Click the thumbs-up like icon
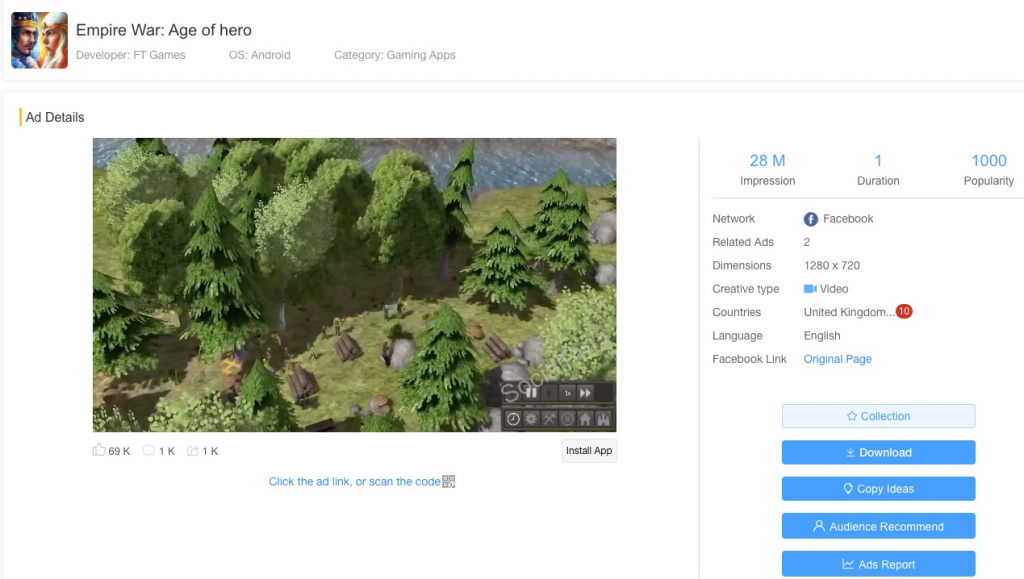 click(x=99, y=450)
